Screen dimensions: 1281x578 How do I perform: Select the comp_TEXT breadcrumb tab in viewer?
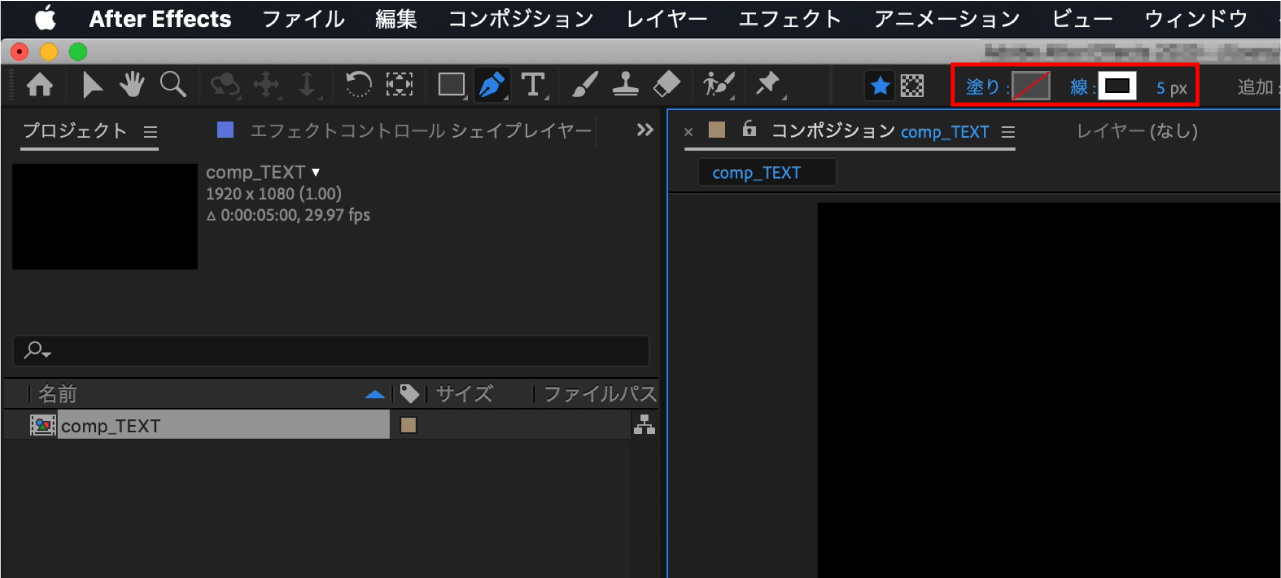757,173
